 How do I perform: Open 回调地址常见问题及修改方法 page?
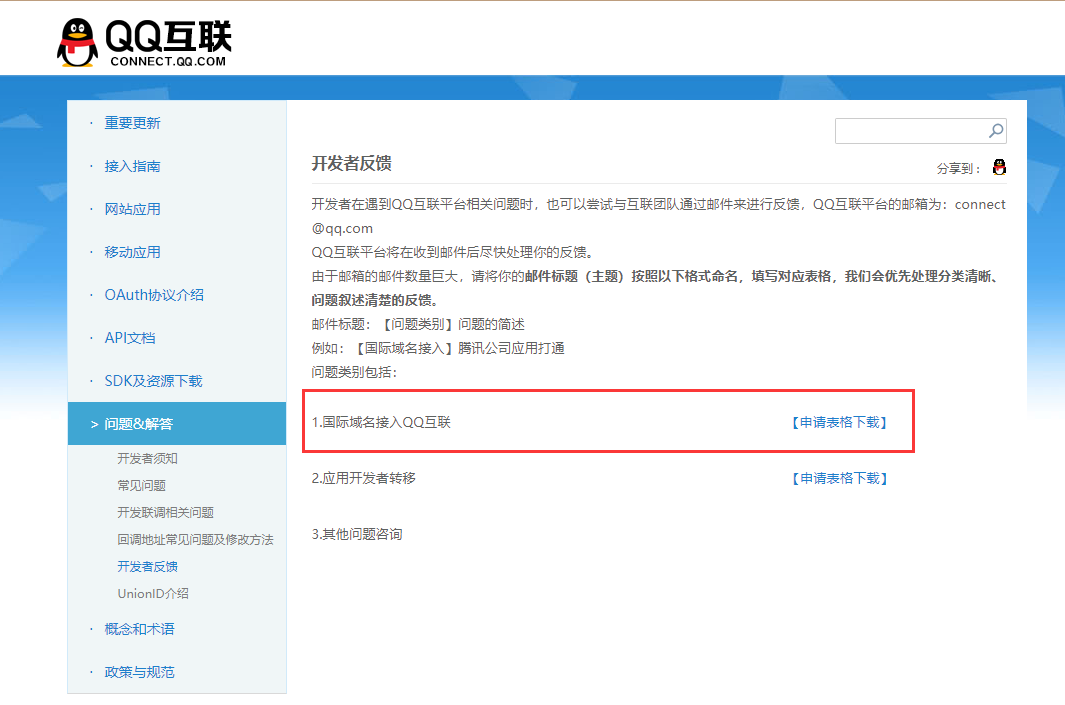[x=195, y=539]
